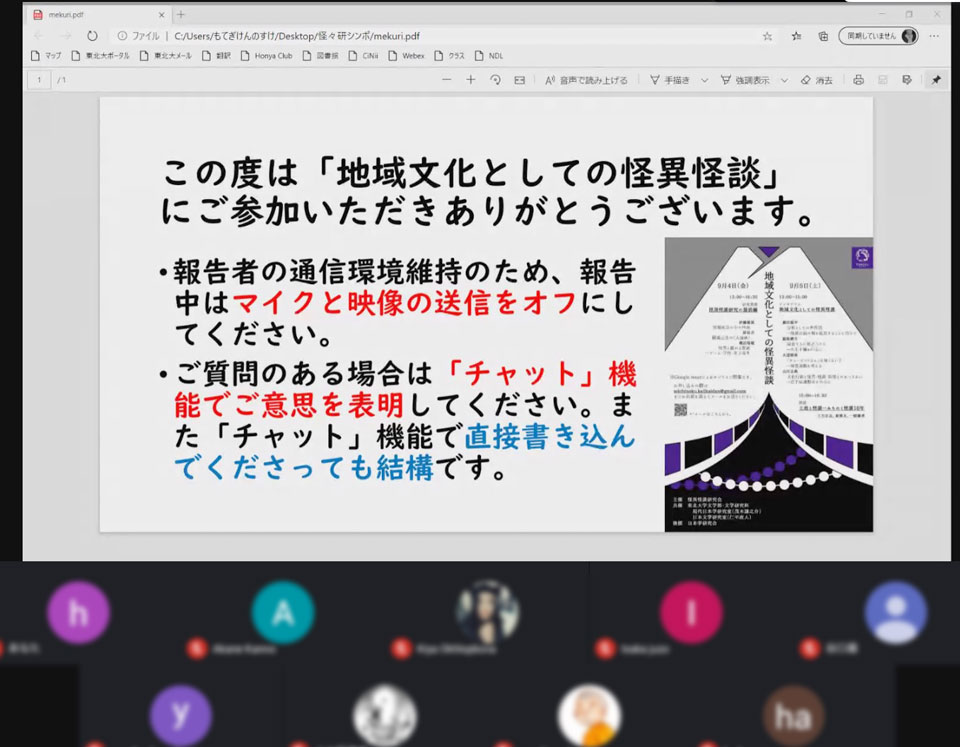Open the 東北大メール bookmark
Screen dimensions: 960x747
(x=165, y=56)
